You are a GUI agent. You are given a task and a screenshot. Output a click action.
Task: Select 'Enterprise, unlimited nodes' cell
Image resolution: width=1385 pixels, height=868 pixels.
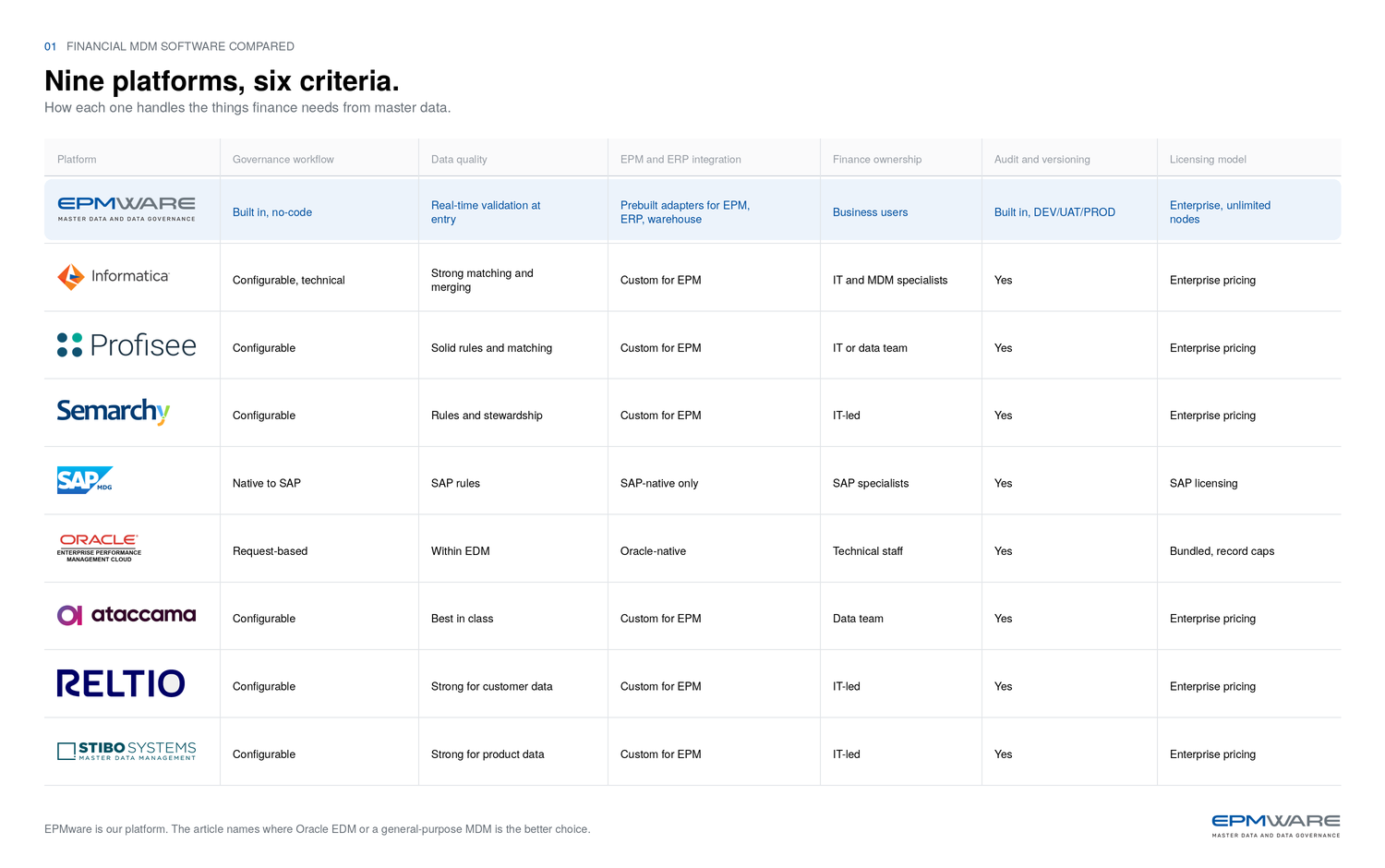point(1220,212)
